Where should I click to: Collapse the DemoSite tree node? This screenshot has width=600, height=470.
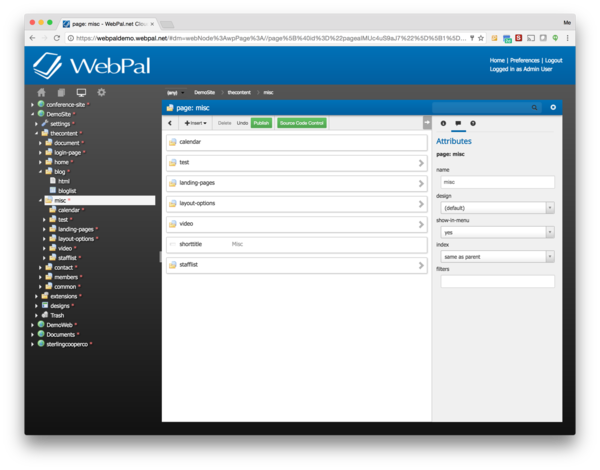[x=33, y=114]
